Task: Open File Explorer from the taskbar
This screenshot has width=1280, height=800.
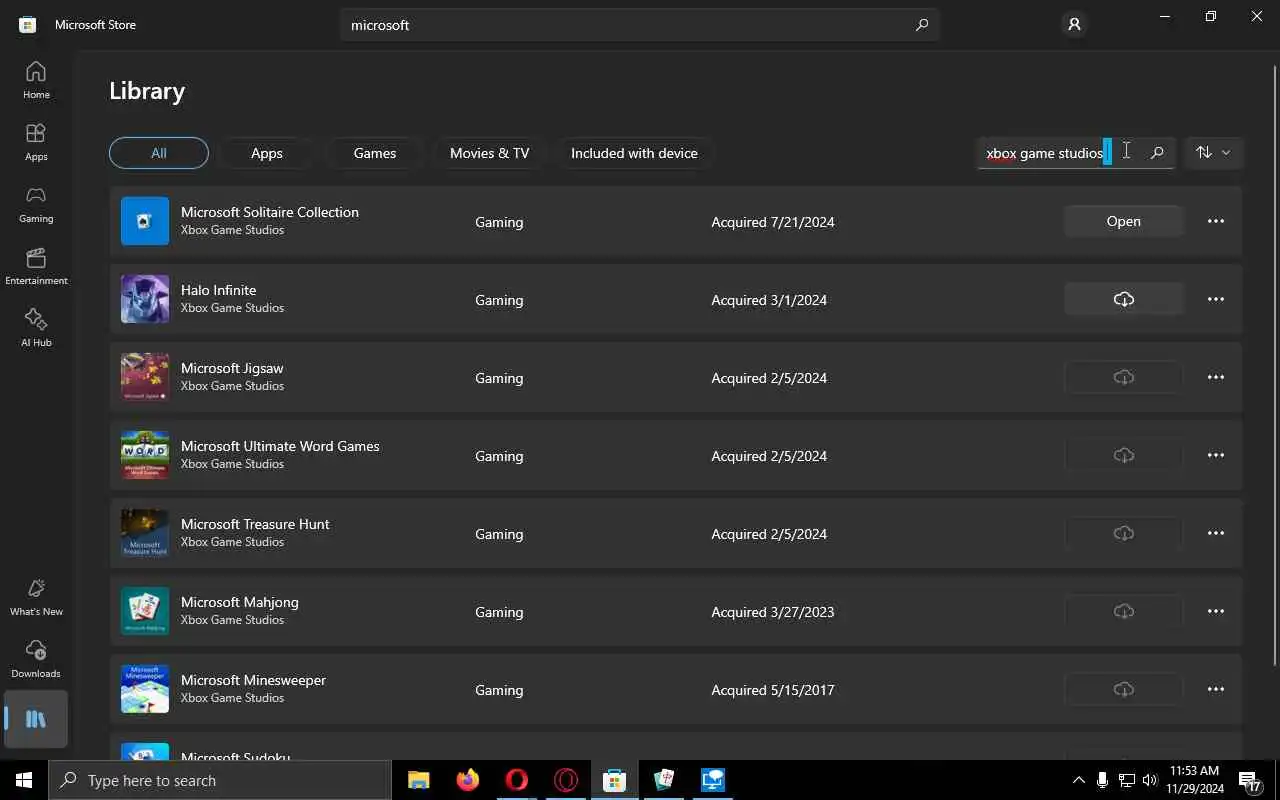Action: 418,780
